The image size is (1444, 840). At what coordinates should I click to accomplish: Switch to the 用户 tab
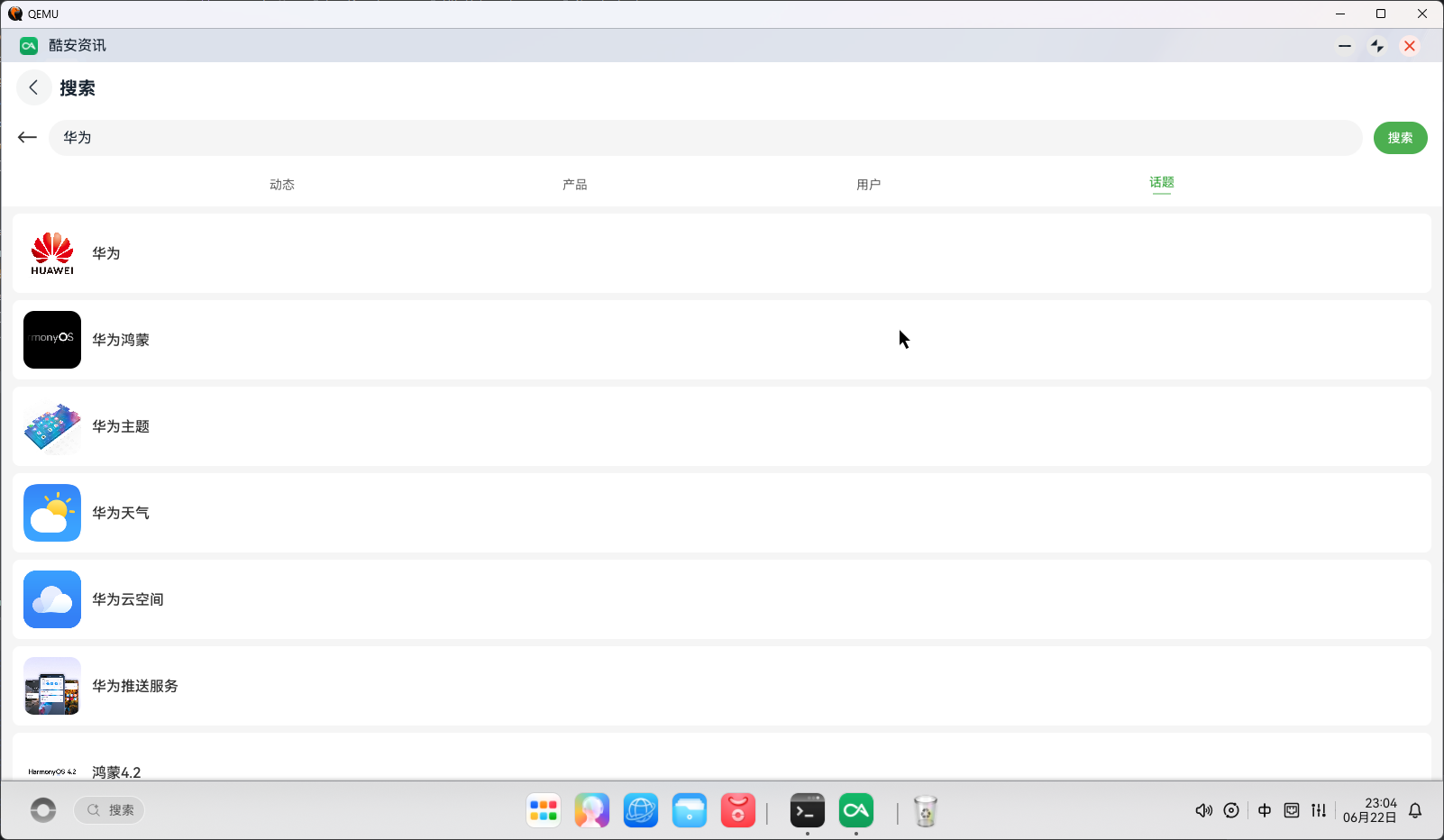pos(869,184)
